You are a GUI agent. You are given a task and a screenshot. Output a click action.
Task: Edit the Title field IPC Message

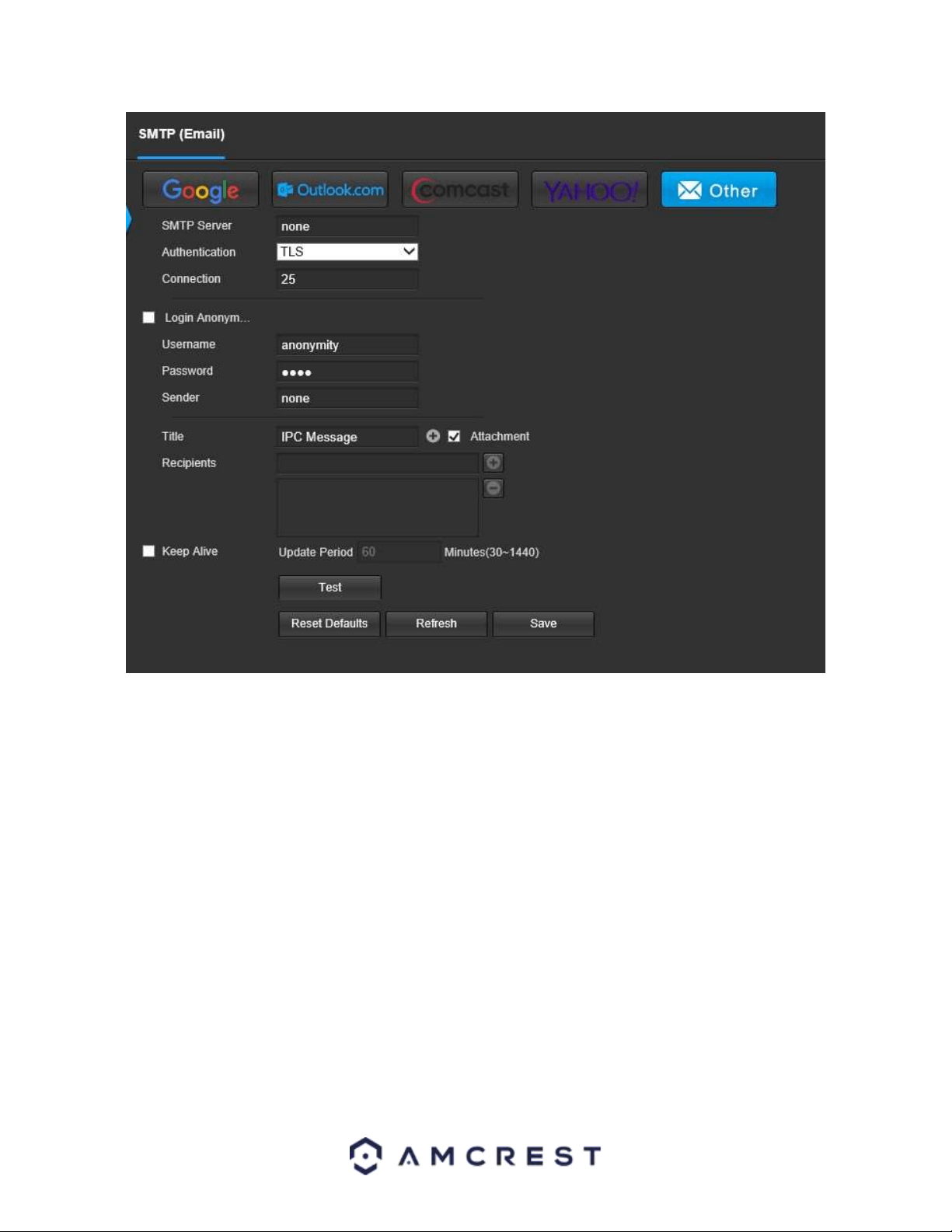coord(347,437)
